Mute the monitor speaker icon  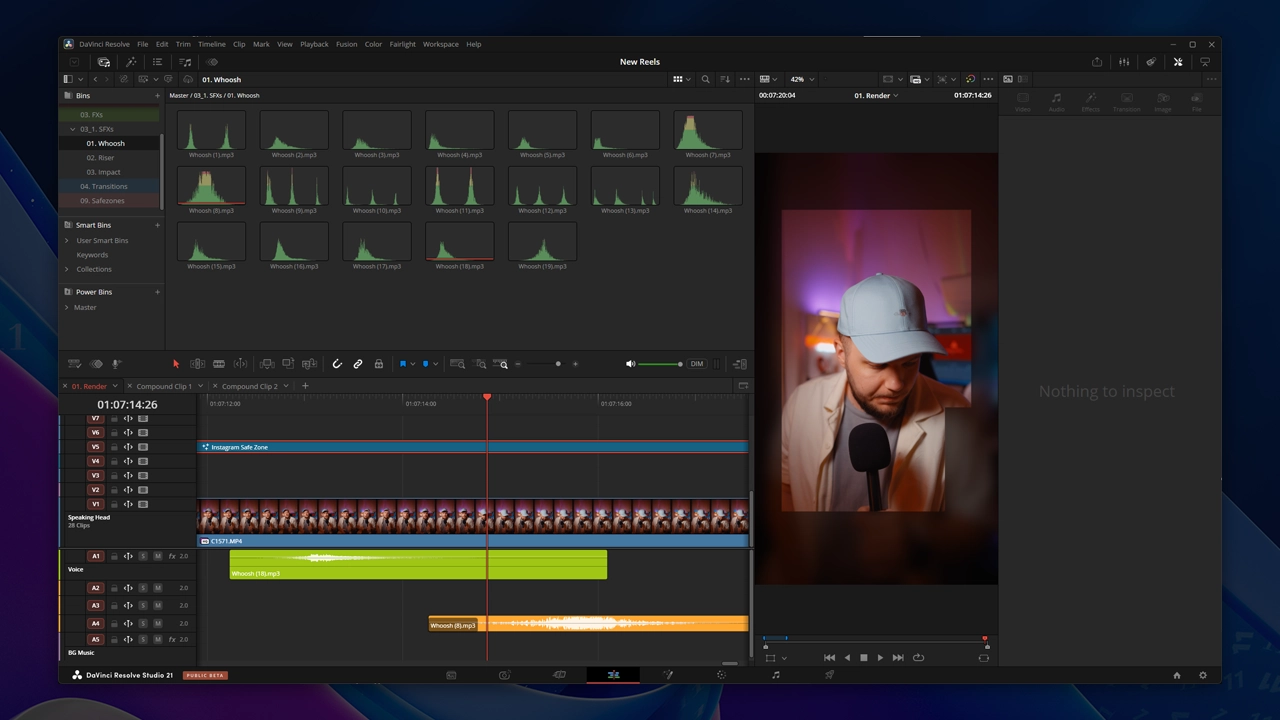630,364
